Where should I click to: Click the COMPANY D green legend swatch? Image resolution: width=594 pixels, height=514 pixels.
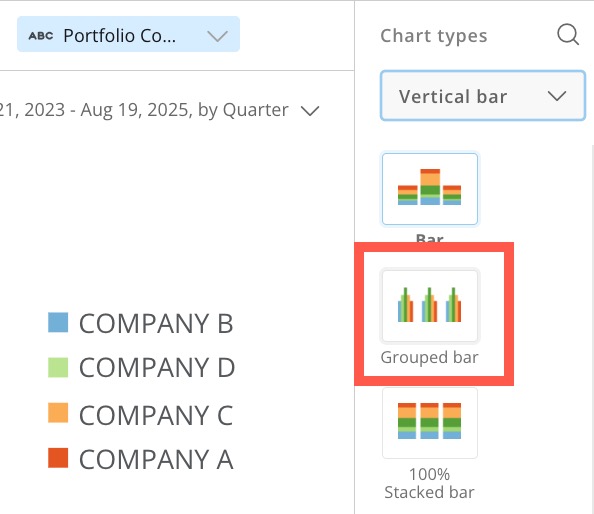(58, 367)
